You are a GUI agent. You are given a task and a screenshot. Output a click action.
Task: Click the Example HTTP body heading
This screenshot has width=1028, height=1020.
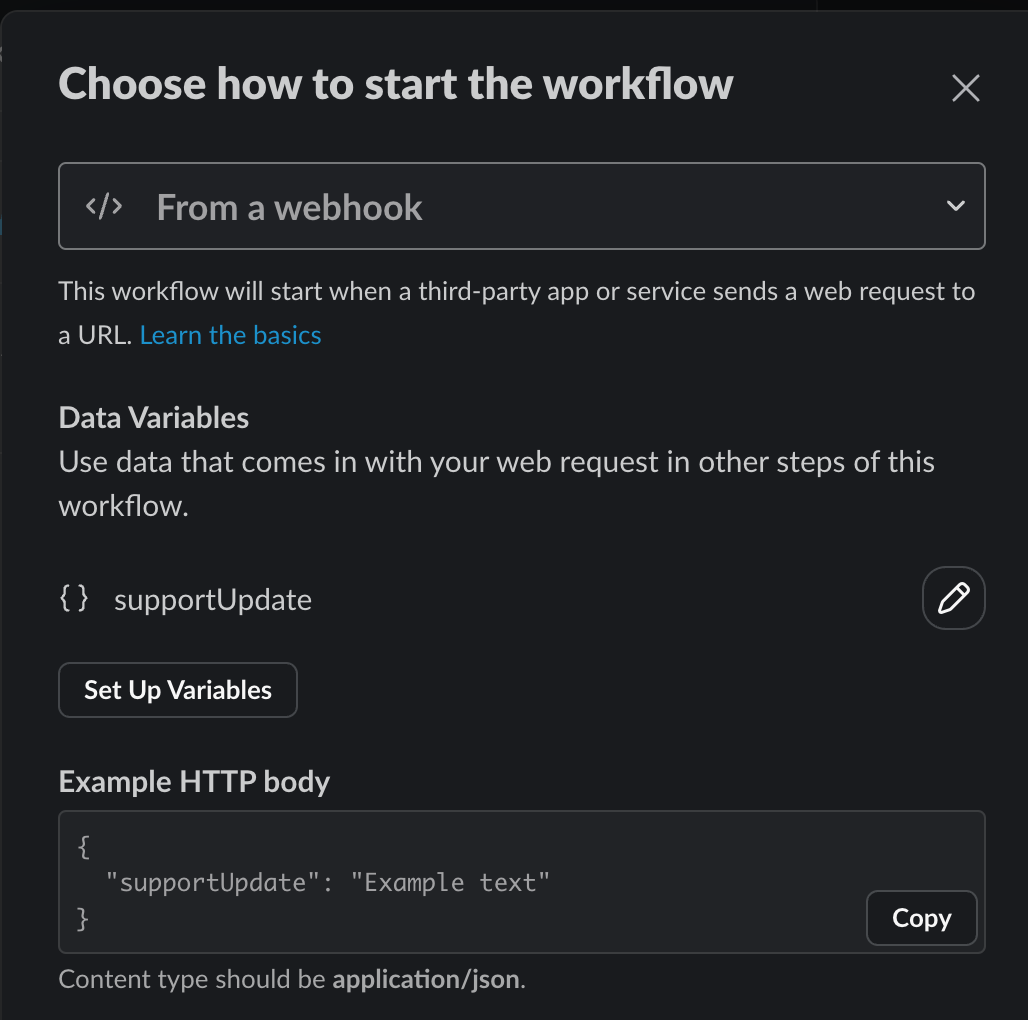point(194,782)
